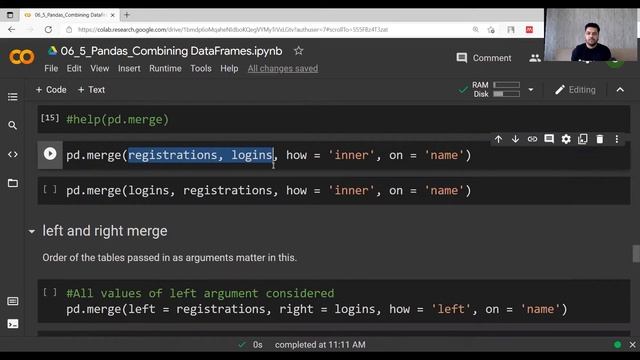The image size is (640, 360).
Task: Open the terminal icon in sidebar
Action: click(x=13, y=324)
